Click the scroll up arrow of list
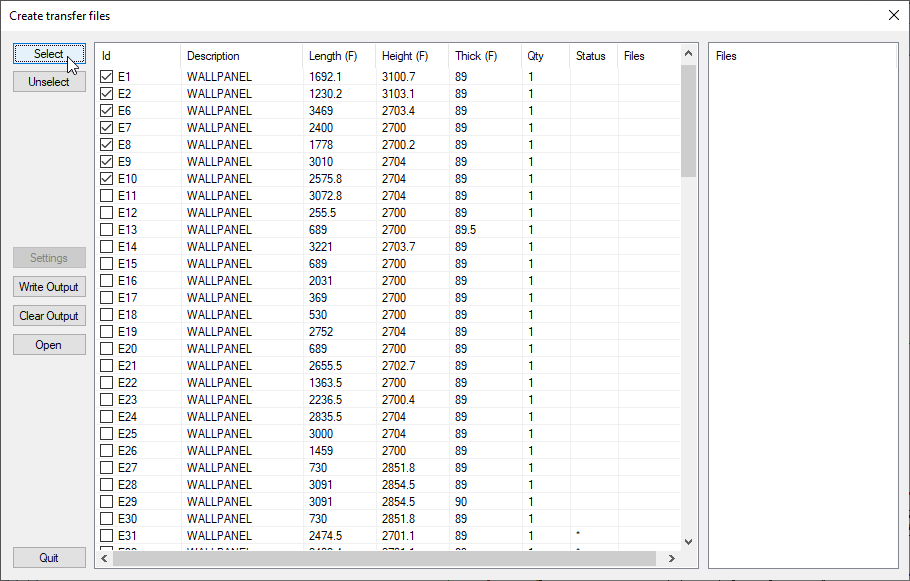910x581 pixels. [688, 52]
